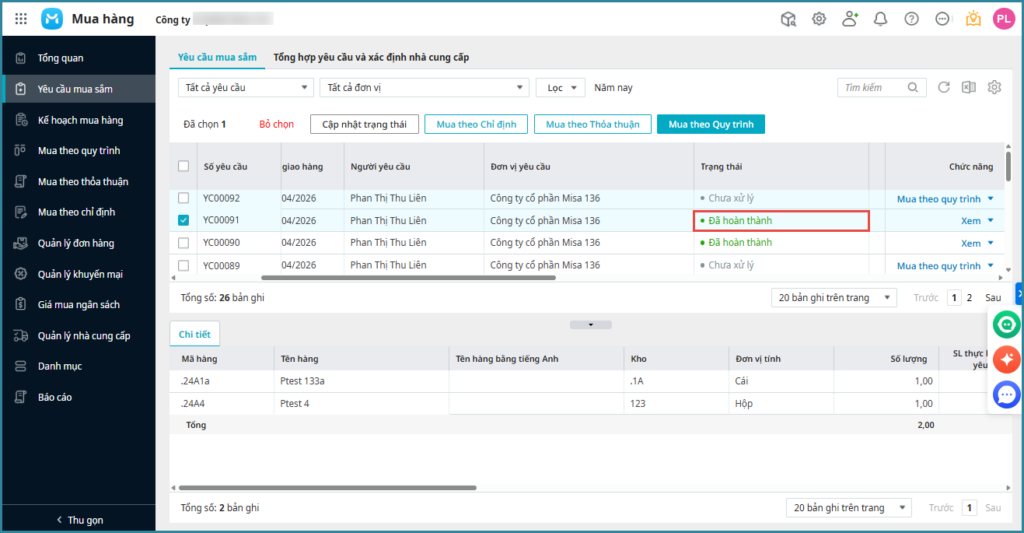Open 'Quản lý đơn hàng' in sidebar
Image resolution: width=1024 pixels, height=533 pixels.
(76, 243)
